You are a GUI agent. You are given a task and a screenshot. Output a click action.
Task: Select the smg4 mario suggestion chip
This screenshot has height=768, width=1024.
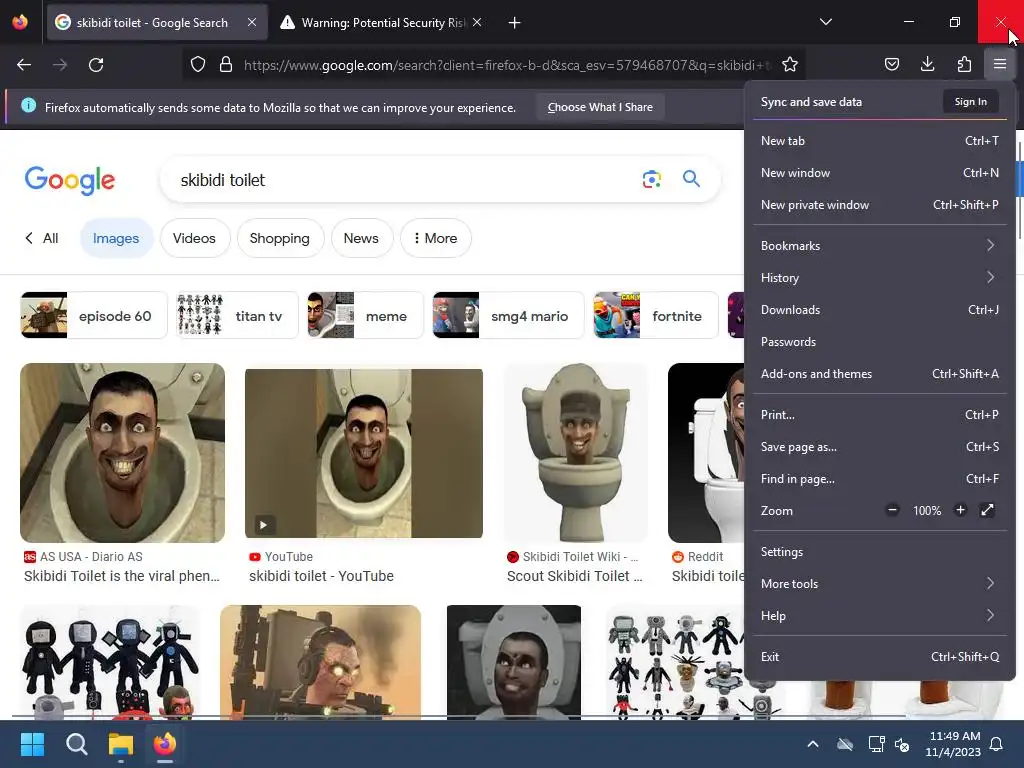tap(508, 315)
